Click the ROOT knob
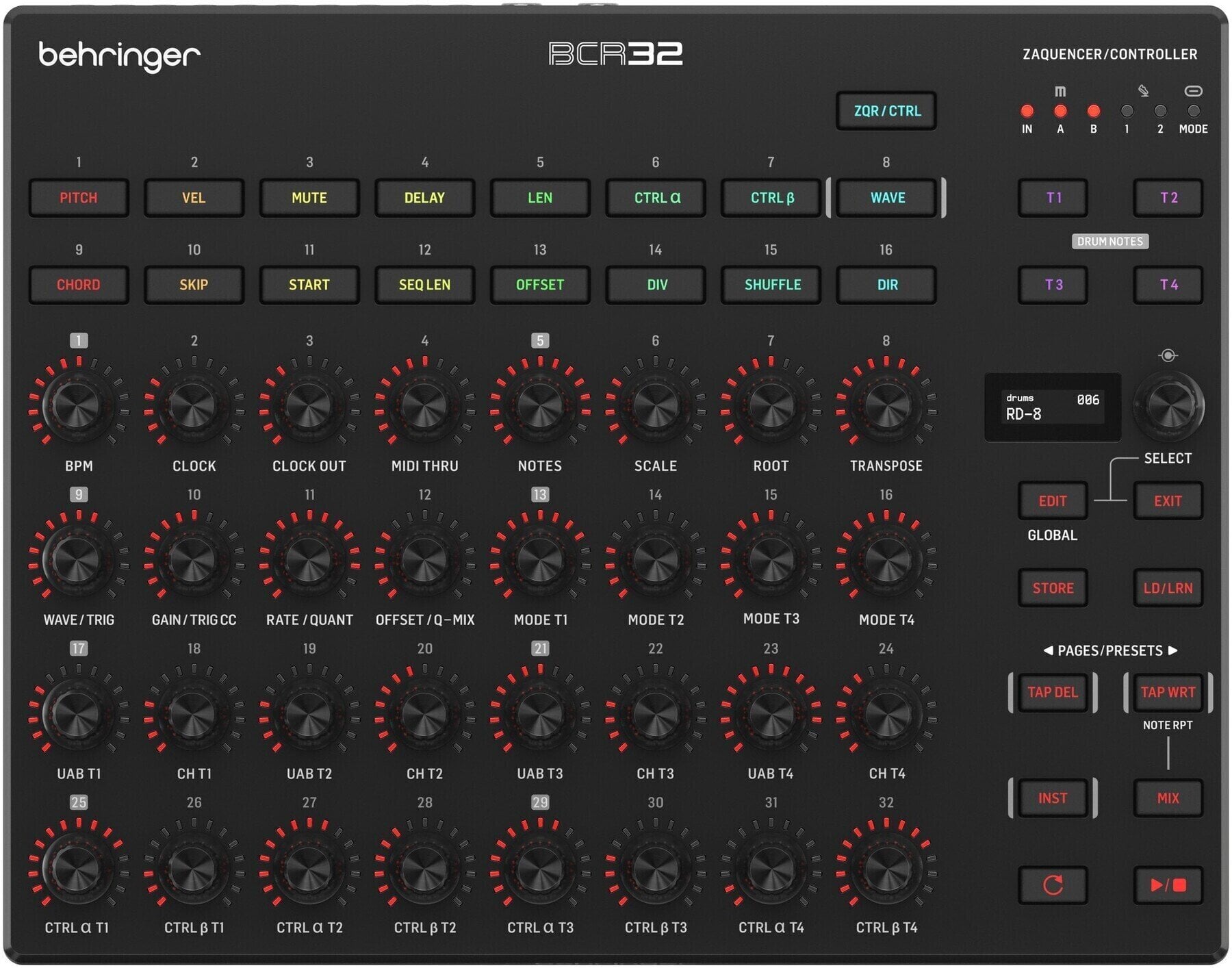1232x968 pixels. (x=770, y=407)
